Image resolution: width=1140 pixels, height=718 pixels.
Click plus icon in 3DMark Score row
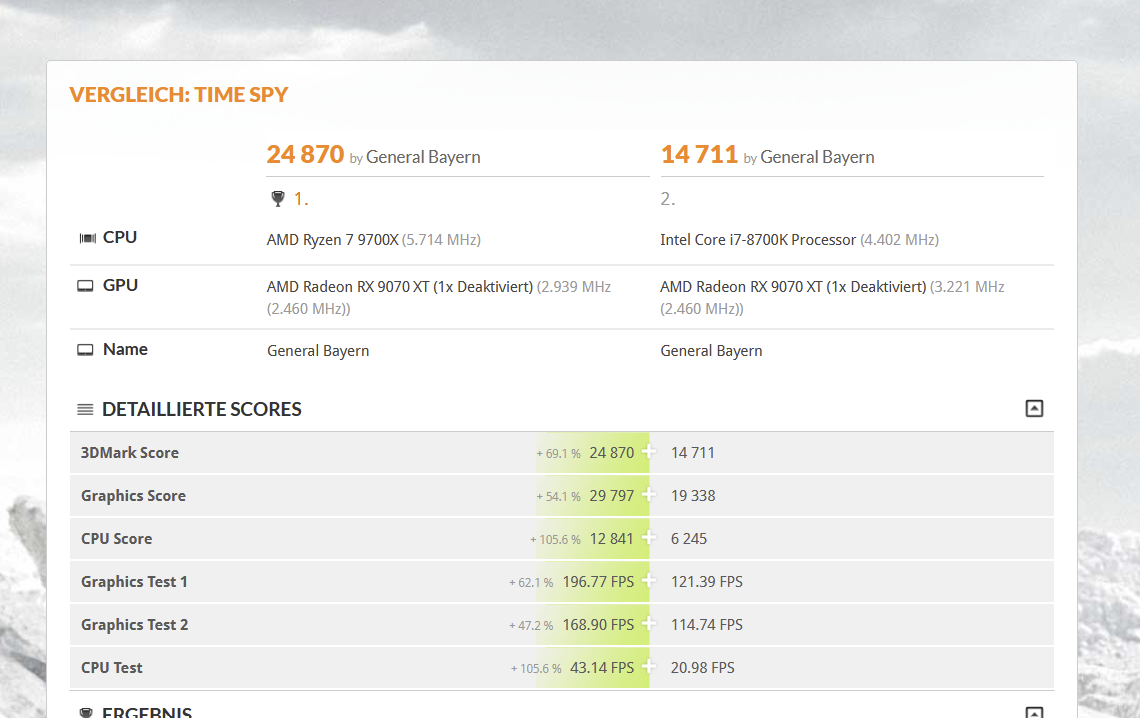coord(649,452)
